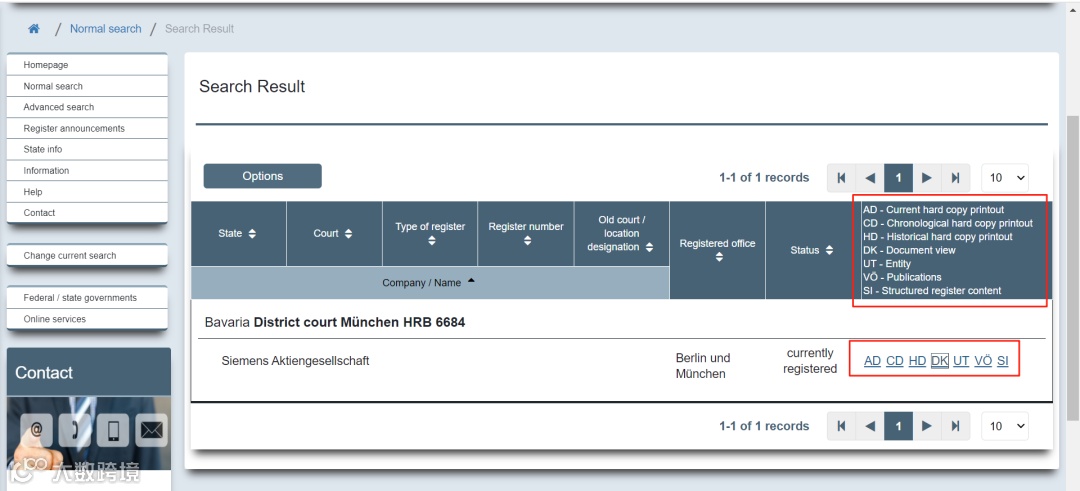Open State info menu item
This screenshot has width=1080, height=491.
point(87,149)
